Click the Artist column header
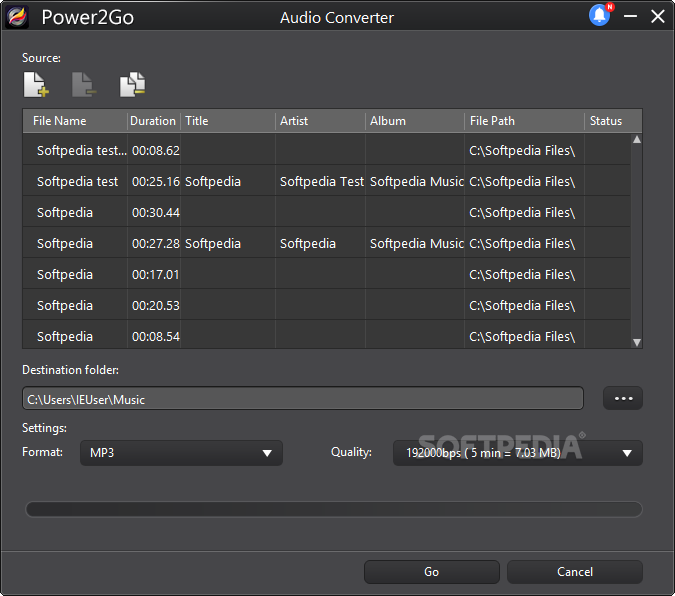 click(320, 121)
